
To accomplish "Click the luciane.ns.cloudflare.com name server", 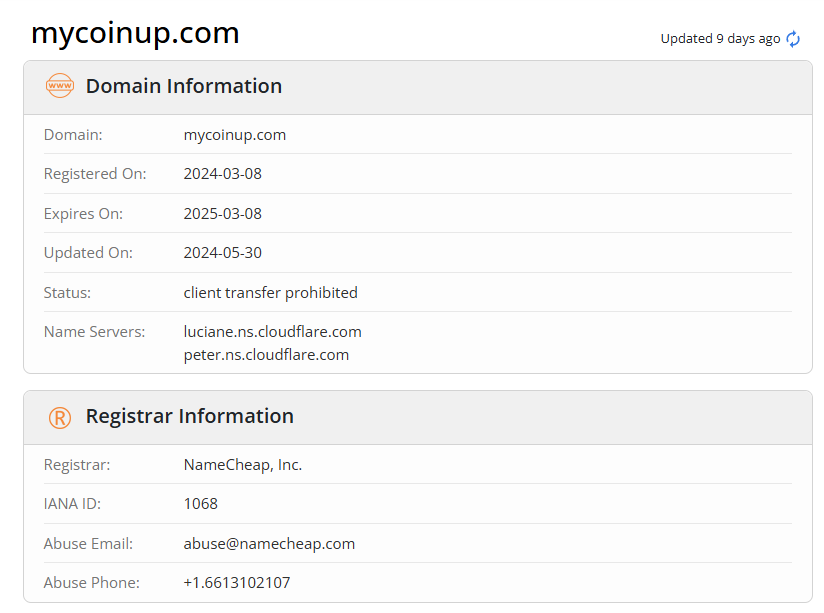I will click(x=273, y=331).
